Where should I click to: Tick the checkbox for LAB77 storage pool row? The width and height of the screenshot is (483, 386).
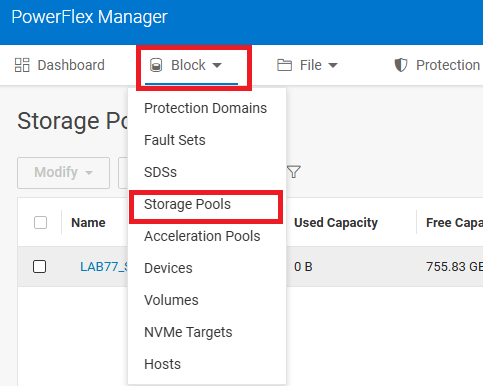point(39,267)
